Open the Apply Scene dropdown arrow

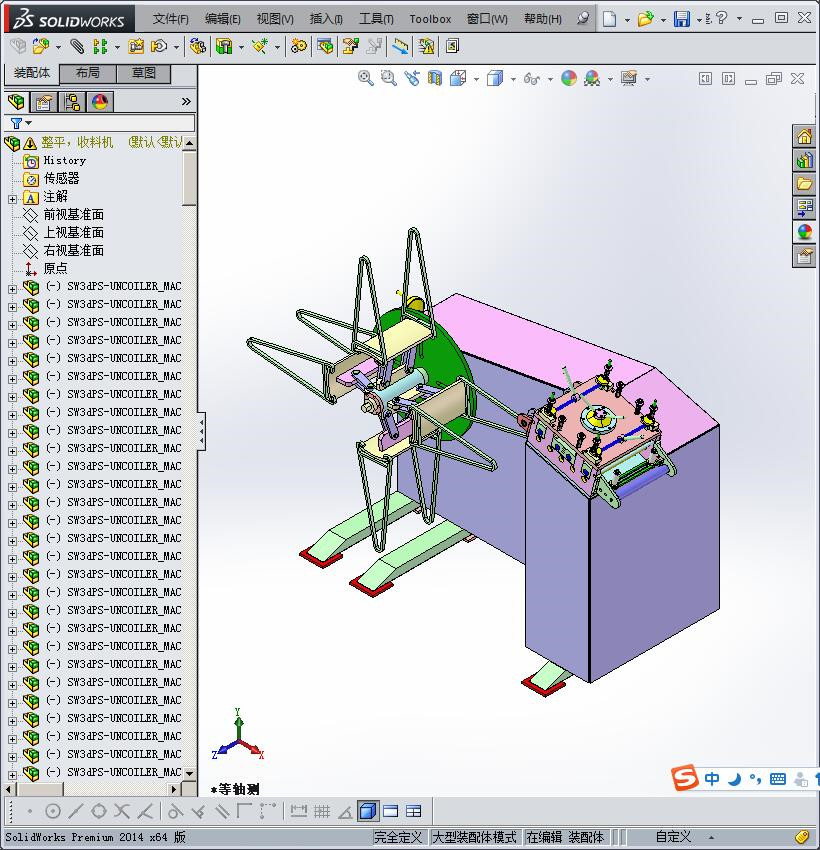(x=610, y=80)
